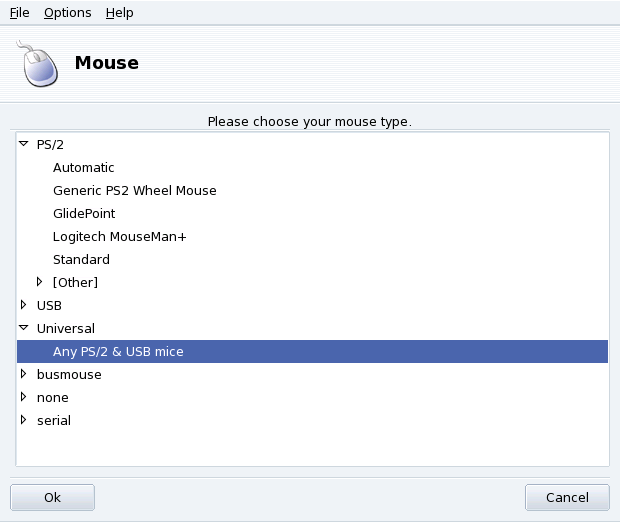
Task: Collapse the Universal category
Action: tap(24, 328)
